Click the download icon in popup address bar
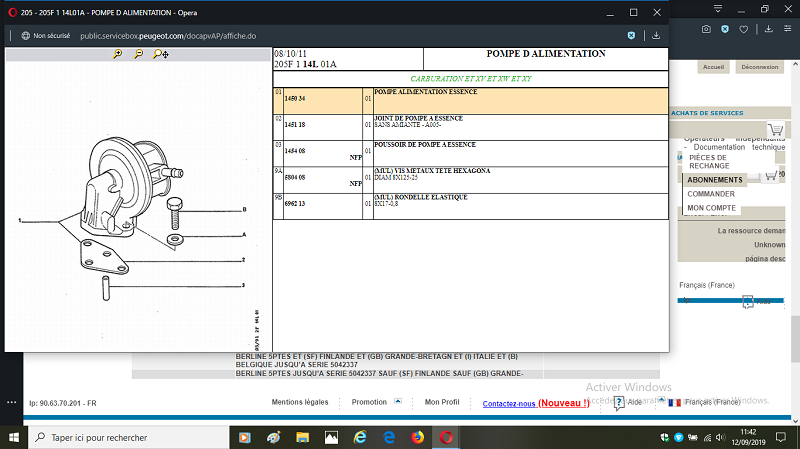Viewport: 800px width, 449px height. (x=656, y=35)
